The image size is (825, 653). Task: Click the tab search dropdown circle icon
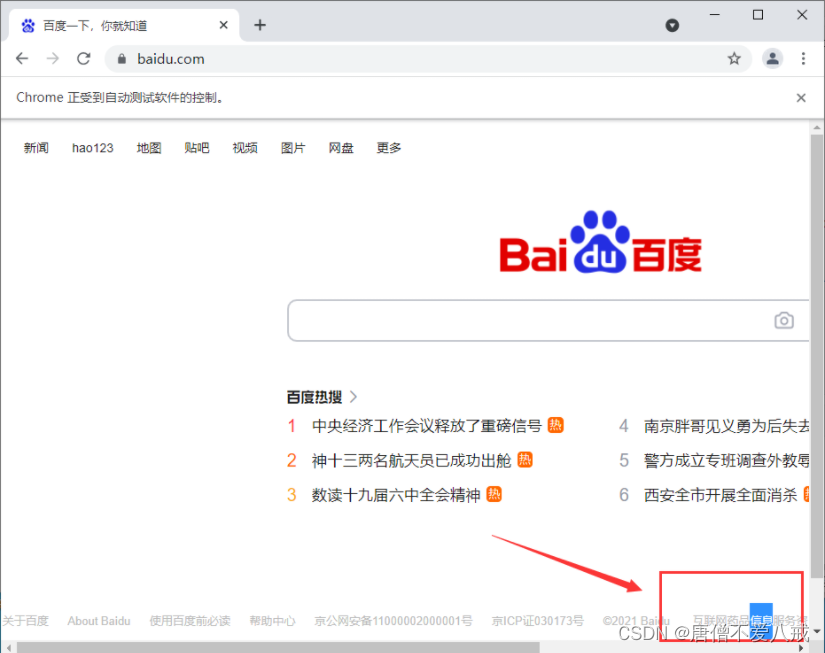coord(672,25)
